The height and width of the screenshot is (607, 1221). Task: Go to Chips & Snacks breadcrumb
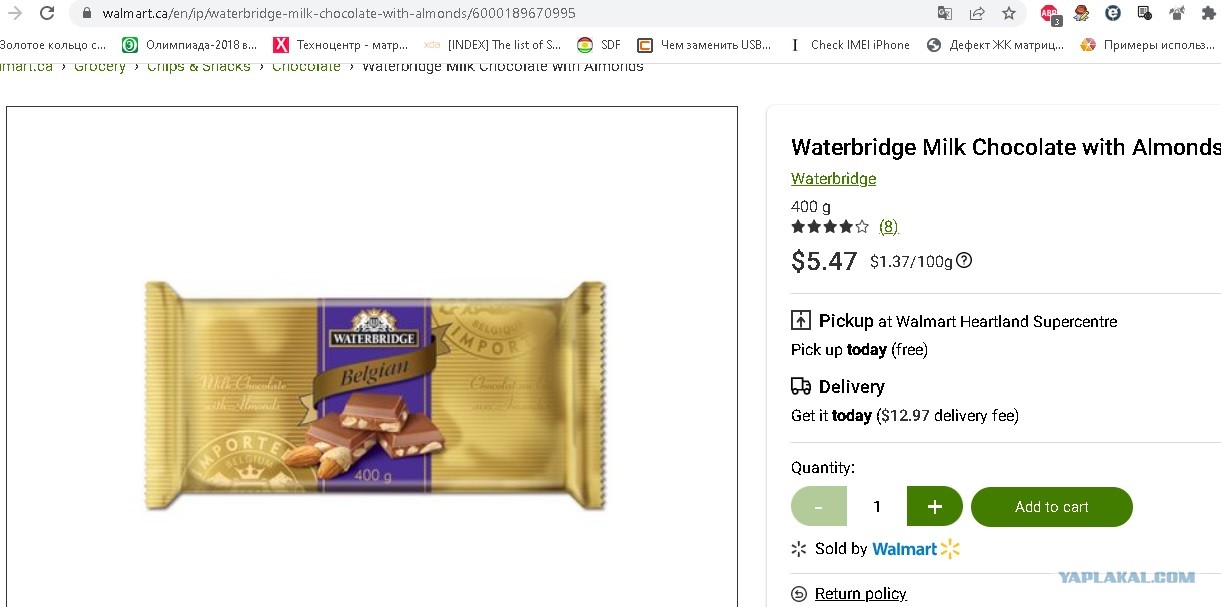point(199,66)
